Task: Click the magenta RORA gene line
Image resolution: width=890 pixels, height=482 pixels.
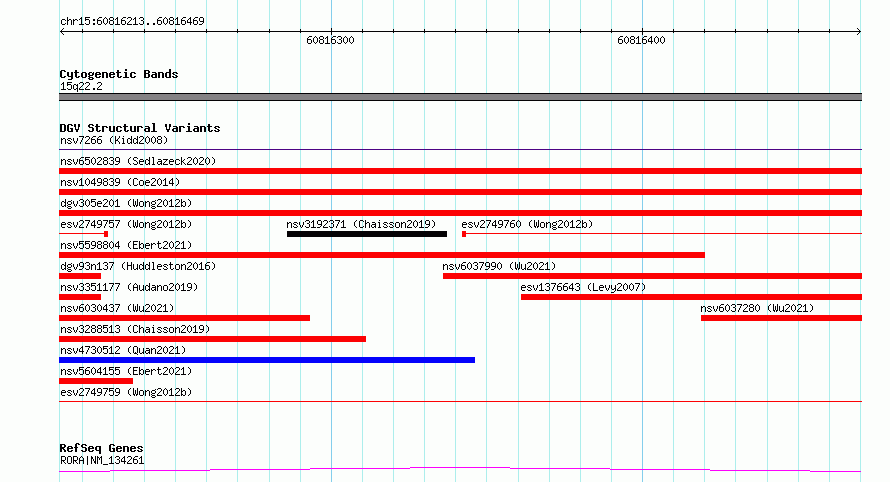Action: click(460, 470)
